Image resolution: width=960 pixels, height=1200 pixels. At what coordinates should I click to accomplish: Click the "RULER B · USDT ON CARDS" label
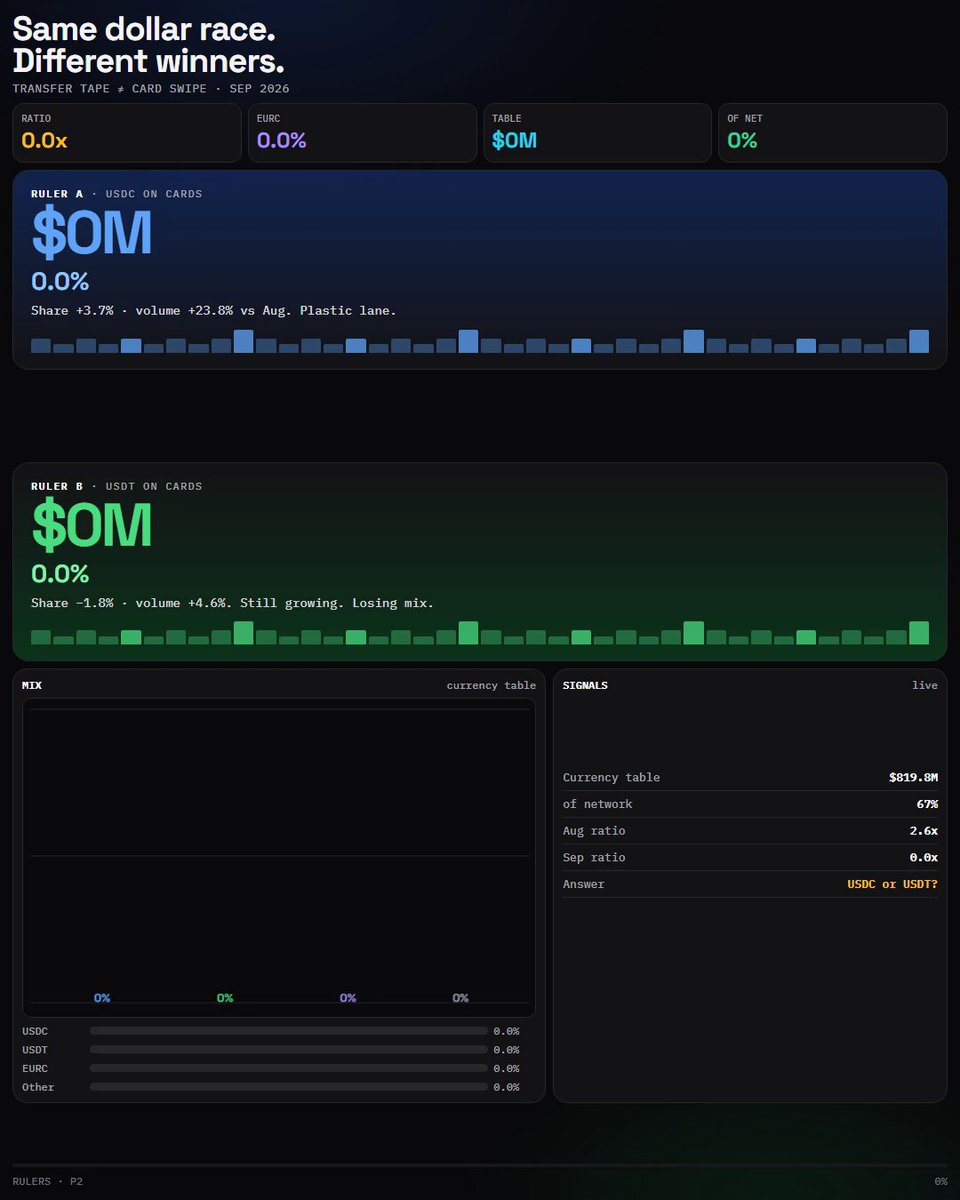click(117, 486)
